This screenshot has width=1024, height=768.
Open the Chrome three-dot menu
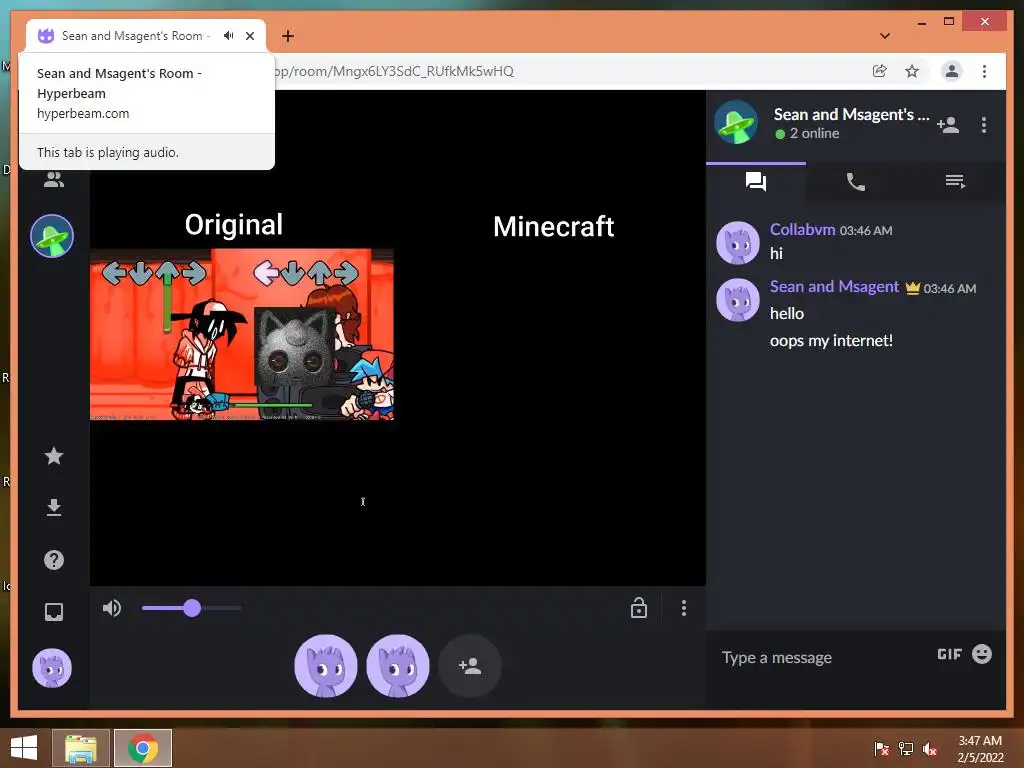click(984, 71)
